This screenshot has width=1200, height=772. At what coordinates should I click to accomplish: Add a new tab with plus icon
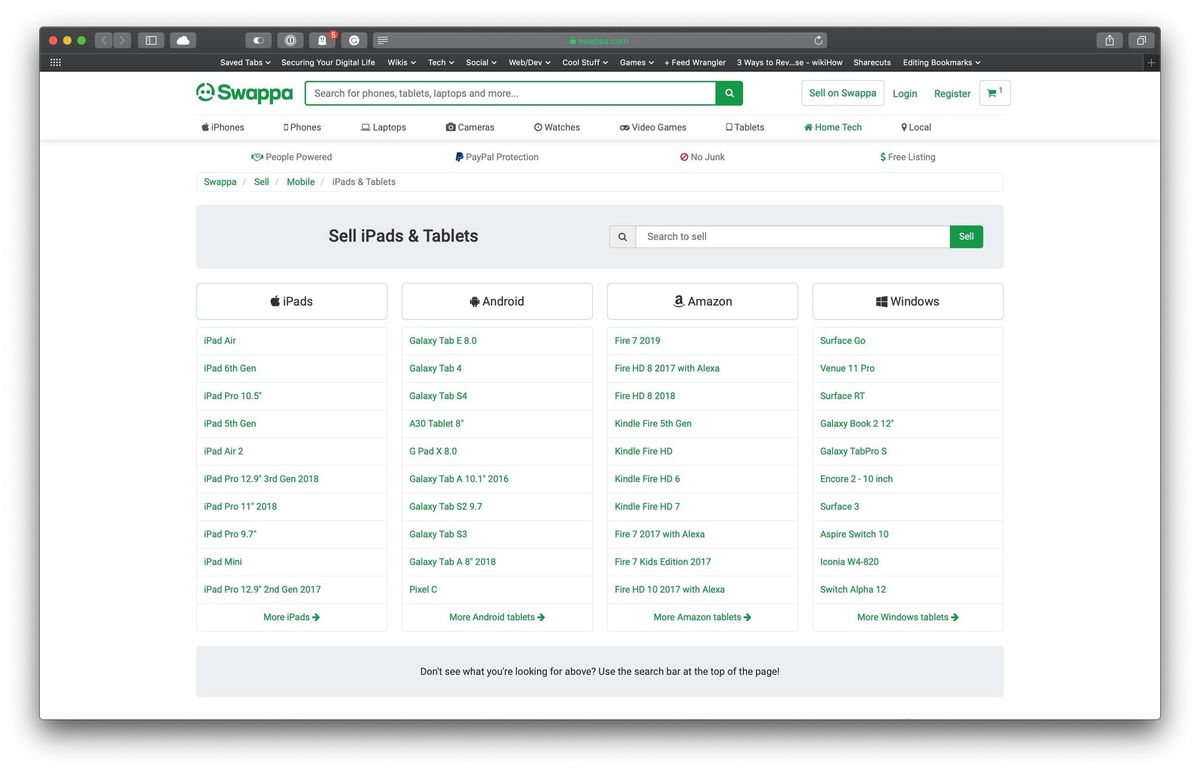tap(1152, 62)
